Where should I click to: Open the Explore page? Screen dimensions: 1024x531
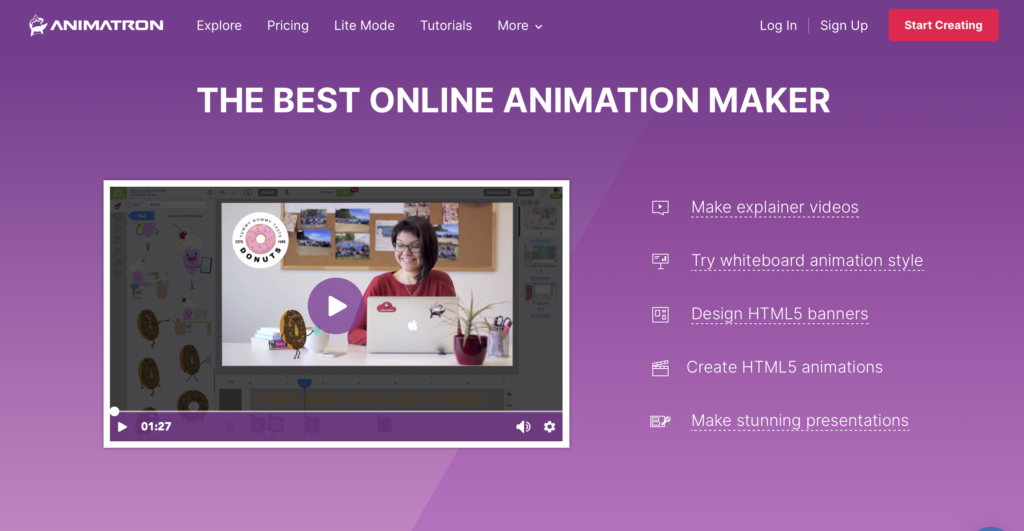click(219, 25)
